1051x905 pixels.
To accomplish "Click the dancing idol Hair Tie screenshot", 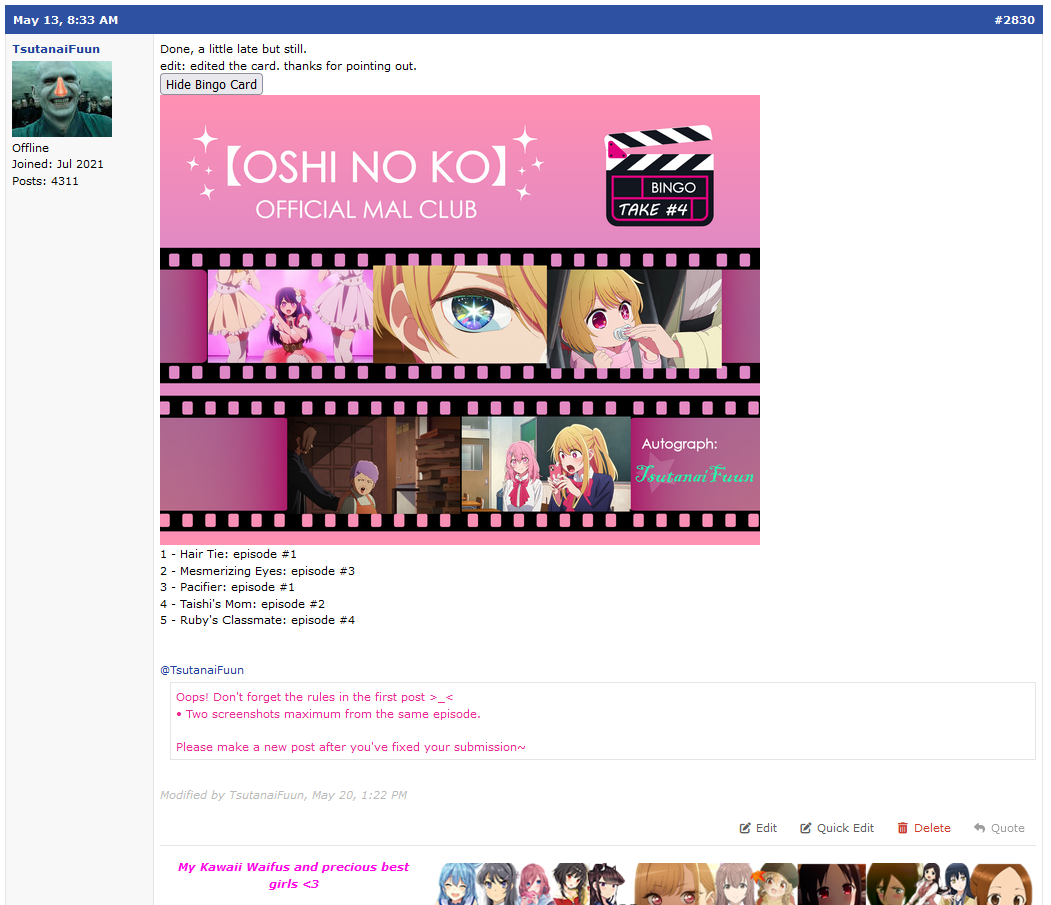I will (x=290, y=316).
